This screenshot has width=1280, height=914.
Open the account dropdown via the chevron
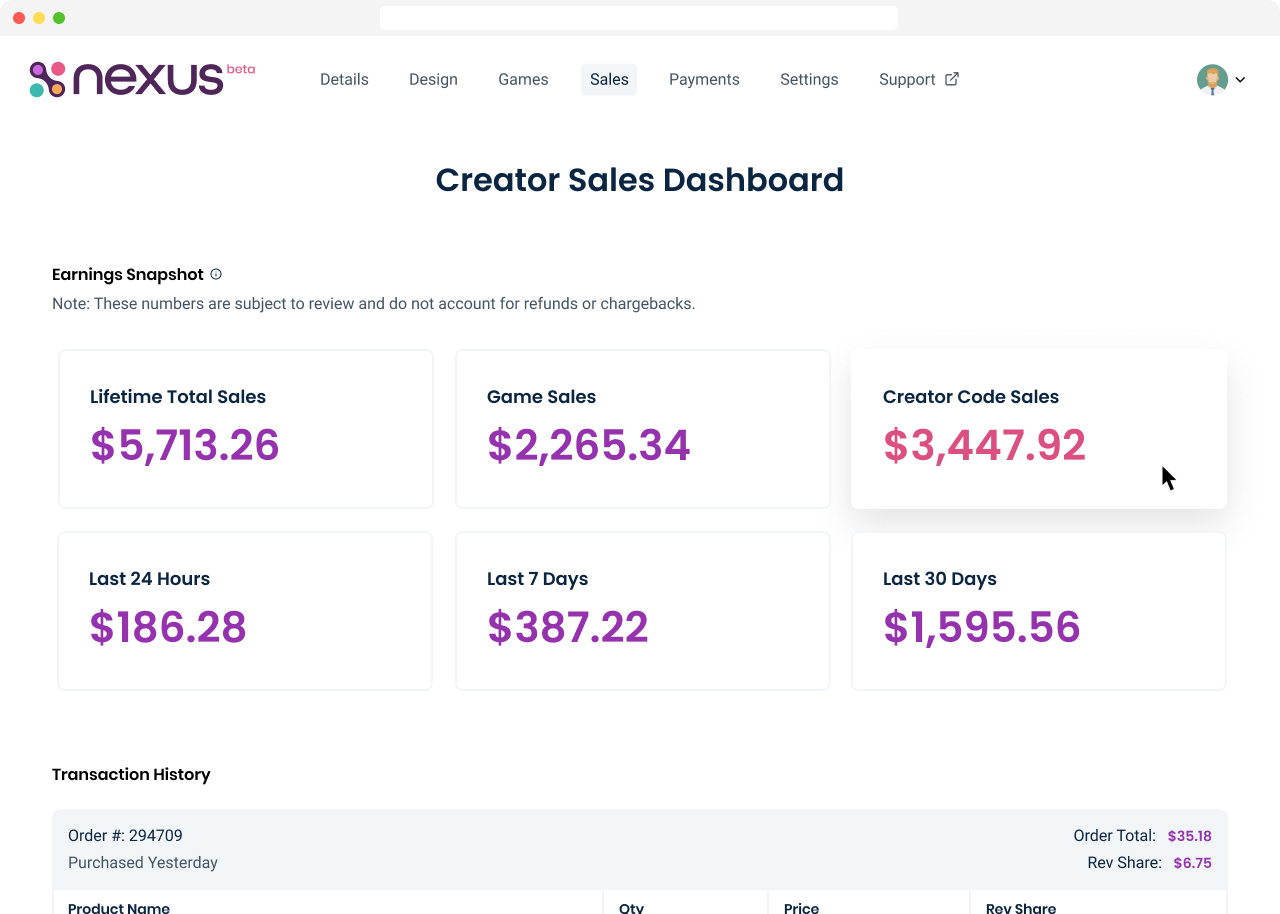1240,79
